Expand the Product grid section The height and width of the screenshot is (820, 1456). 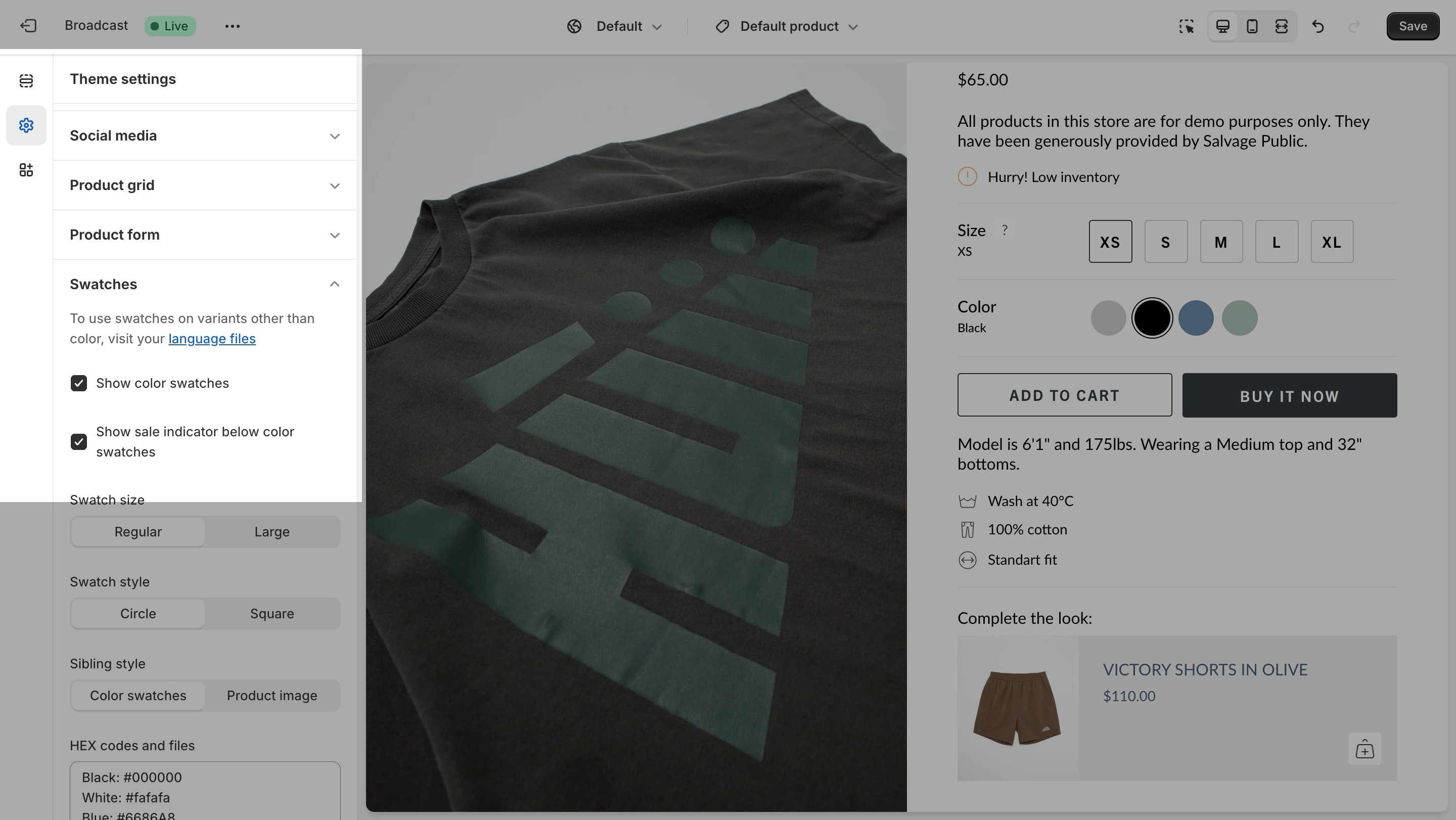(205, 186)
